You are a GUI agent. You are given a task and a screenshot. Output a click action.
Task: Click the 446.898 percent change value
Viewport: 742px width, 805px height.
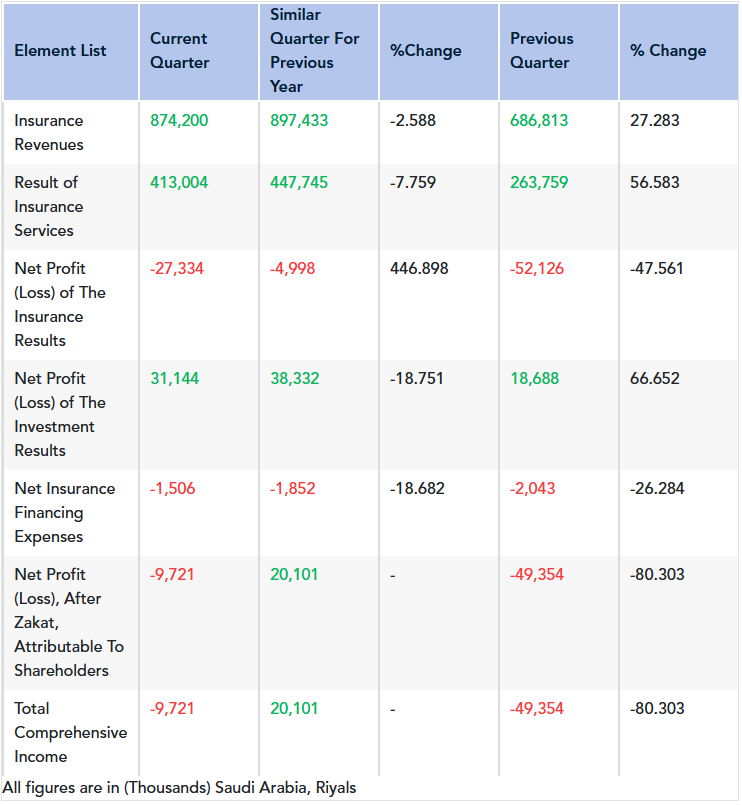click(x=419, y=269)
